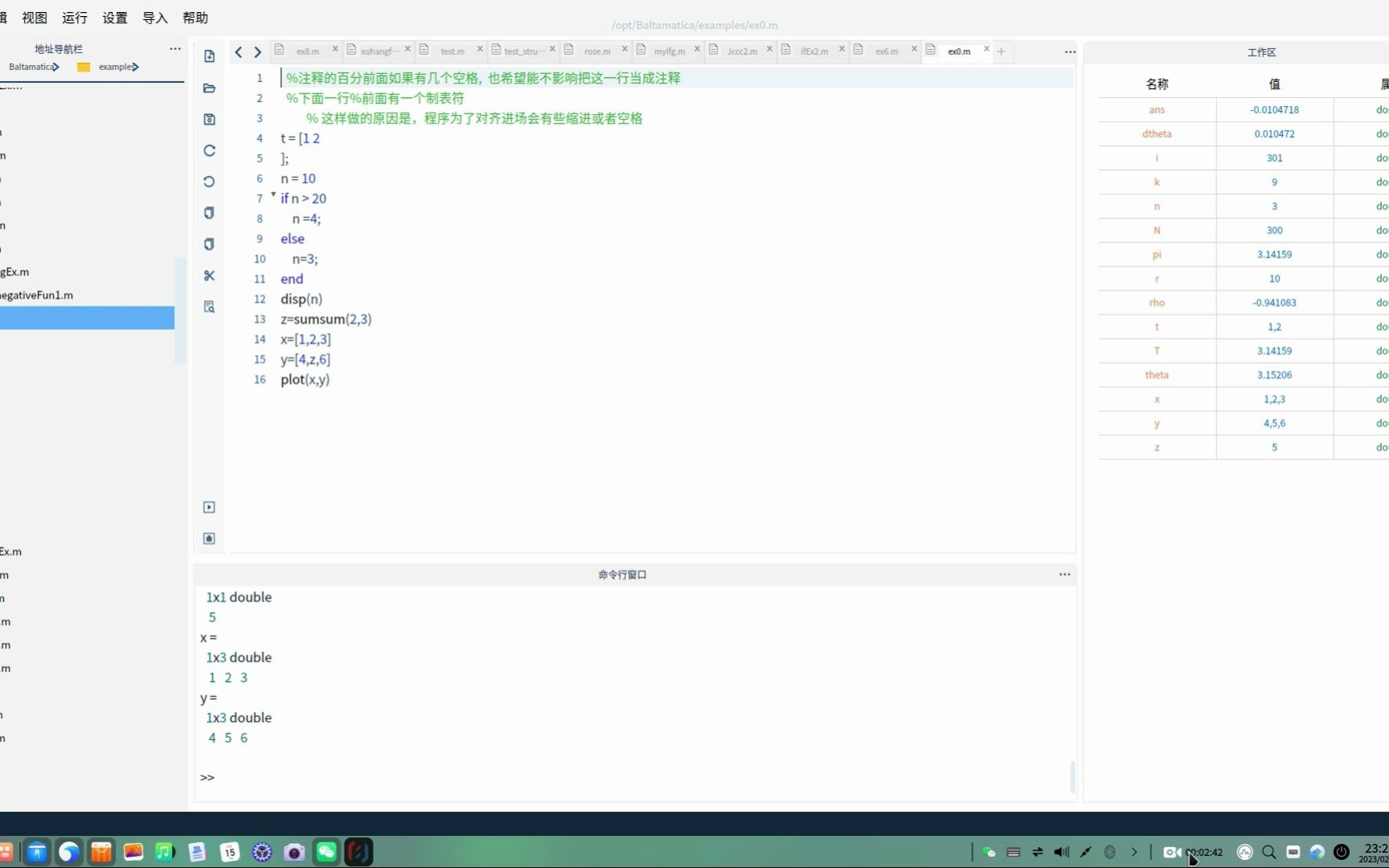This screenshot has height=868, width=1389.
Task: Click the command prompt input line
Action: coord(635,777)
